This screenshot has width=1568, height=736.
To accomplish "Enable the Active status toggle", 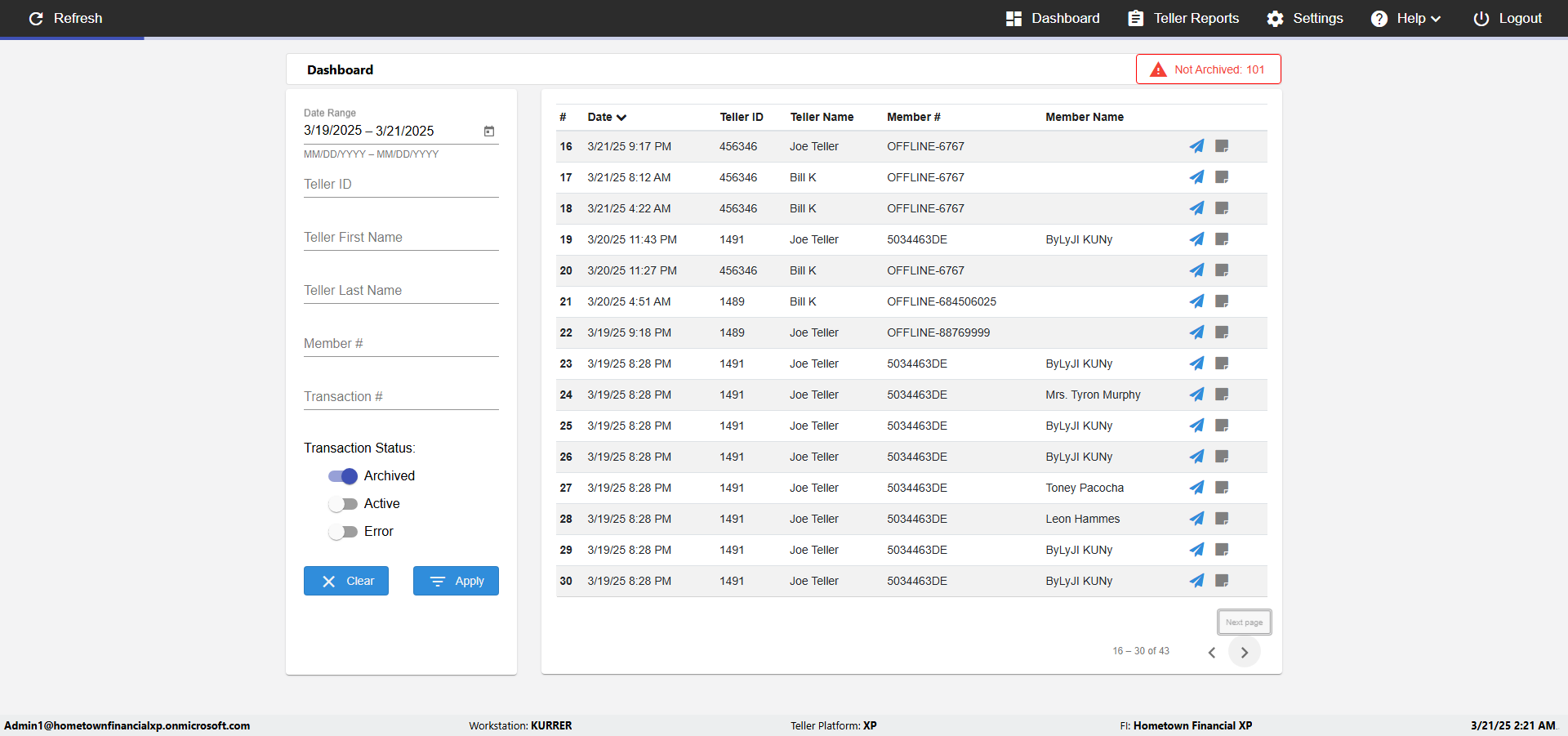I will [x=343, y=504].
